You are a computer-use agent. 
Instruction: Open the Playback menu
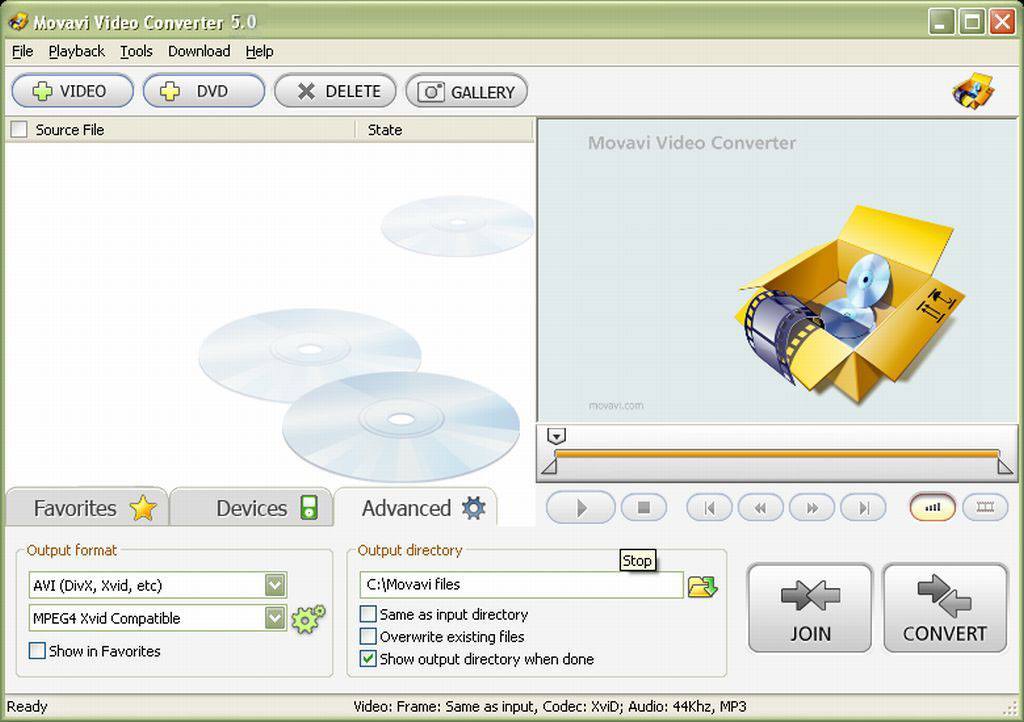coord(77,51)
